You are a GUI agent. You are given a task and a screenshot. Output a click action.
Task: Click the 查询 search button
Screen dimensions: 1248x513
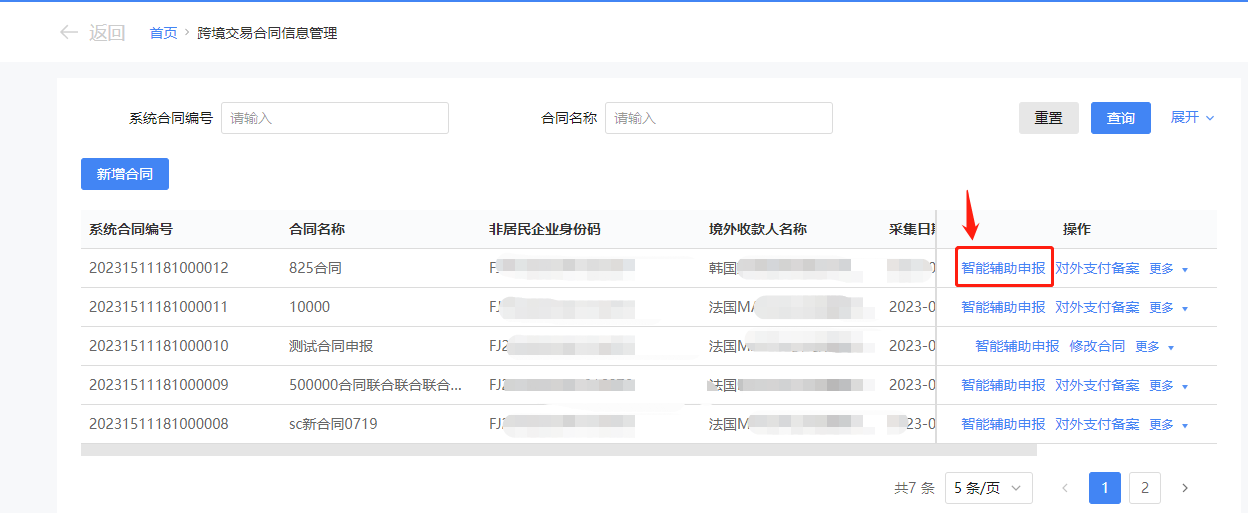[1120, 118]
